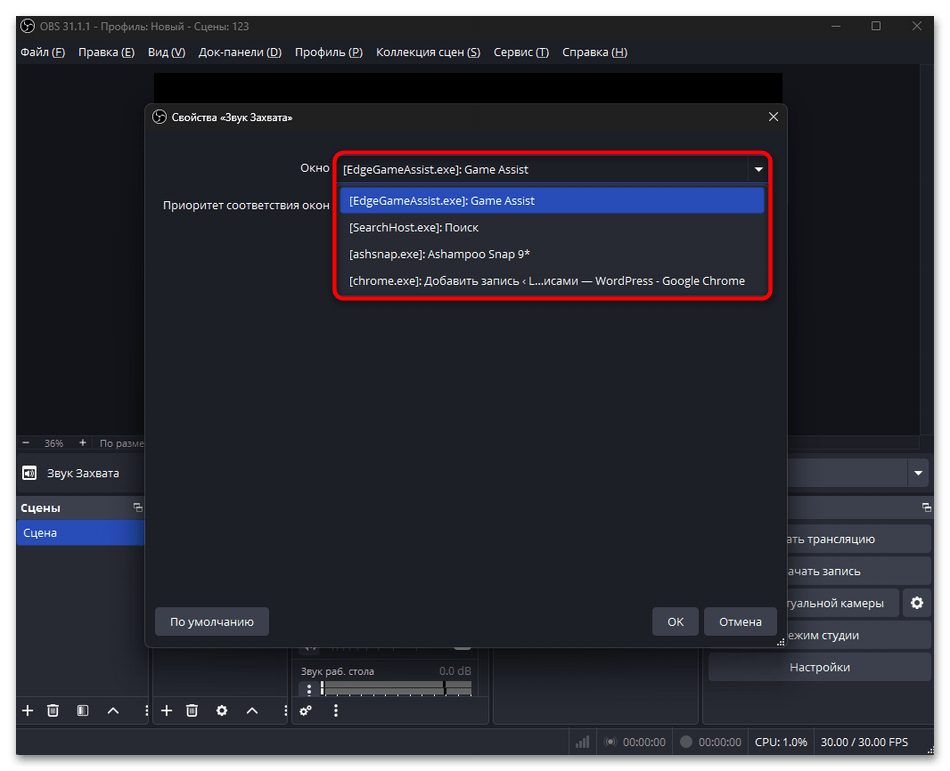Viewport: 950px width, 771px height.
Task: Open scene filters icon in Scenes panel
Action: pyautogui.click(x=83, y=710)
